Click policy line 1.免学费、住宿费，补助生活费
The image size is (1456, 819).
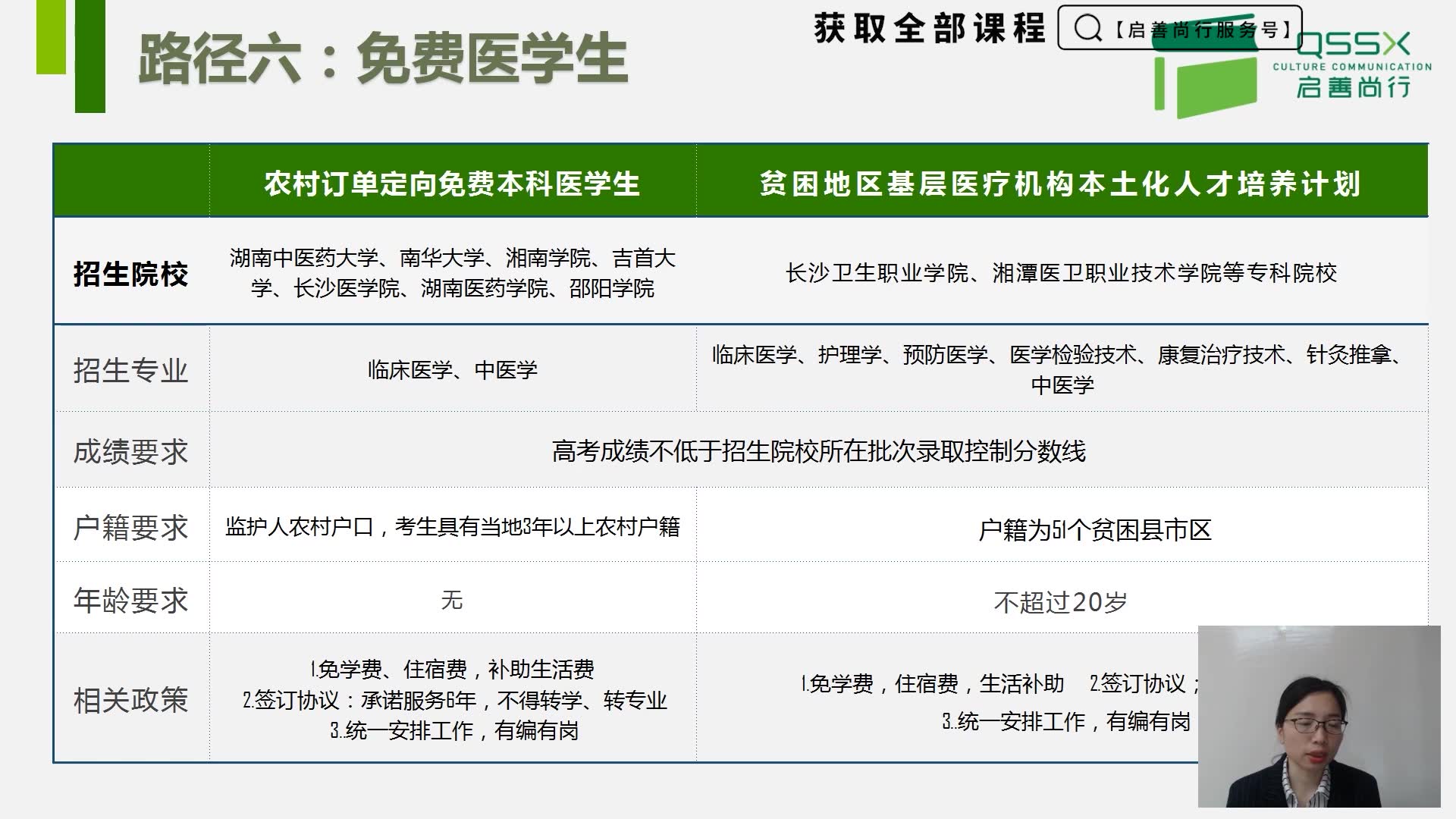[x=453, y=670]
